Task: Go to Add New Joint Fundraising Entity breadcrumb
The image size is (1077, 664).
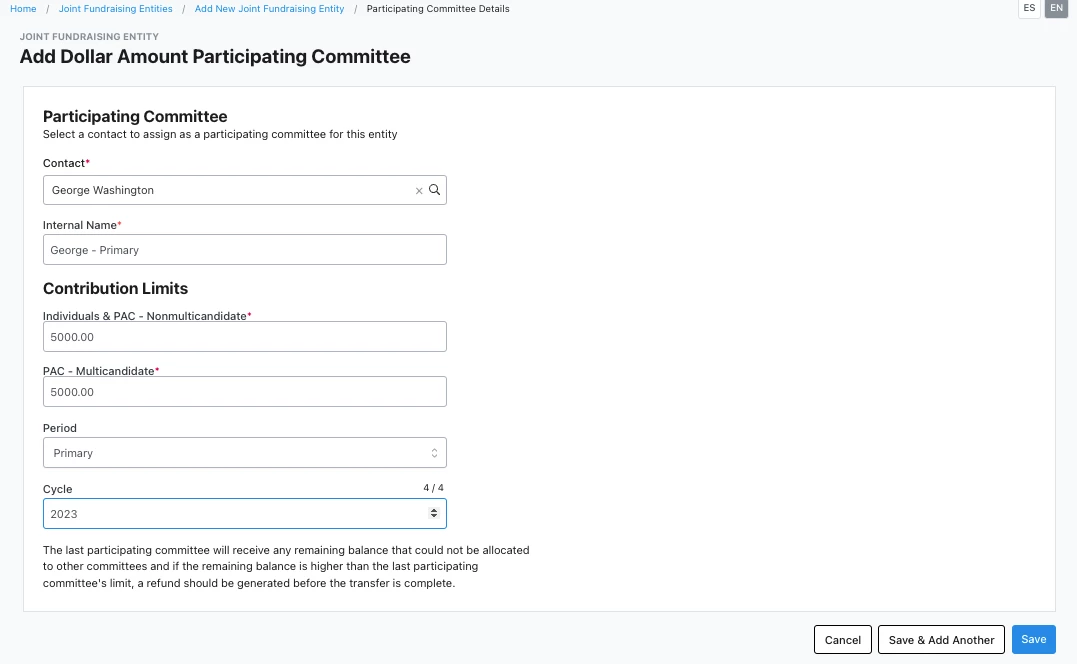Action: 269,8
